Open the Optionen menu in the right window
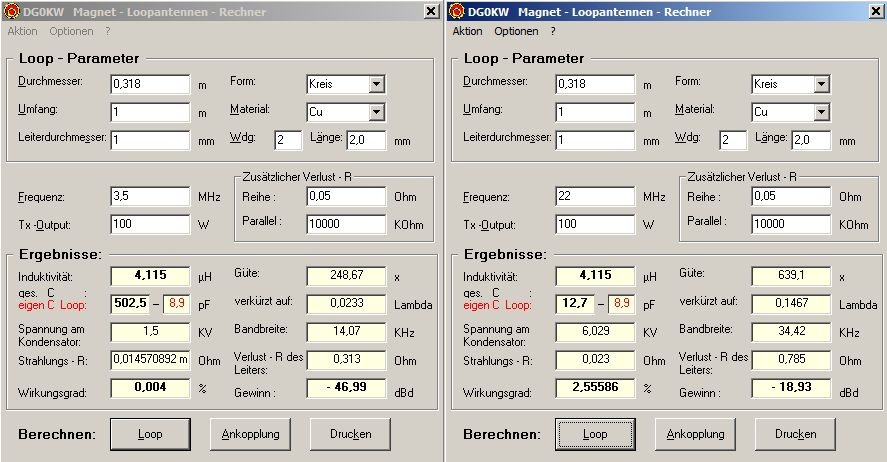Image resolution: width=887 pixels, height=462 pixels. (x=517, y=31)
